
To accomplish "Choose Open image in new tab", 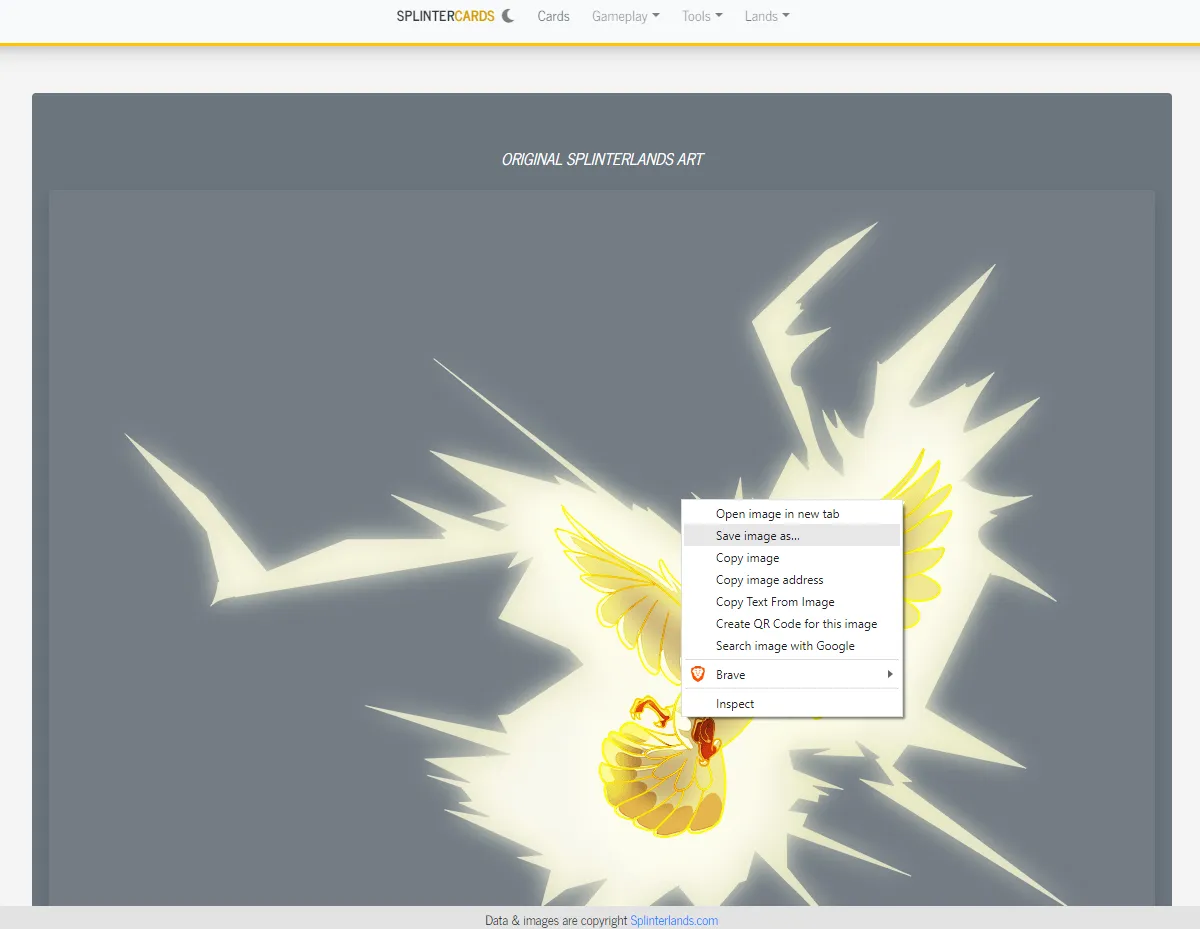I will pos(792,514).
